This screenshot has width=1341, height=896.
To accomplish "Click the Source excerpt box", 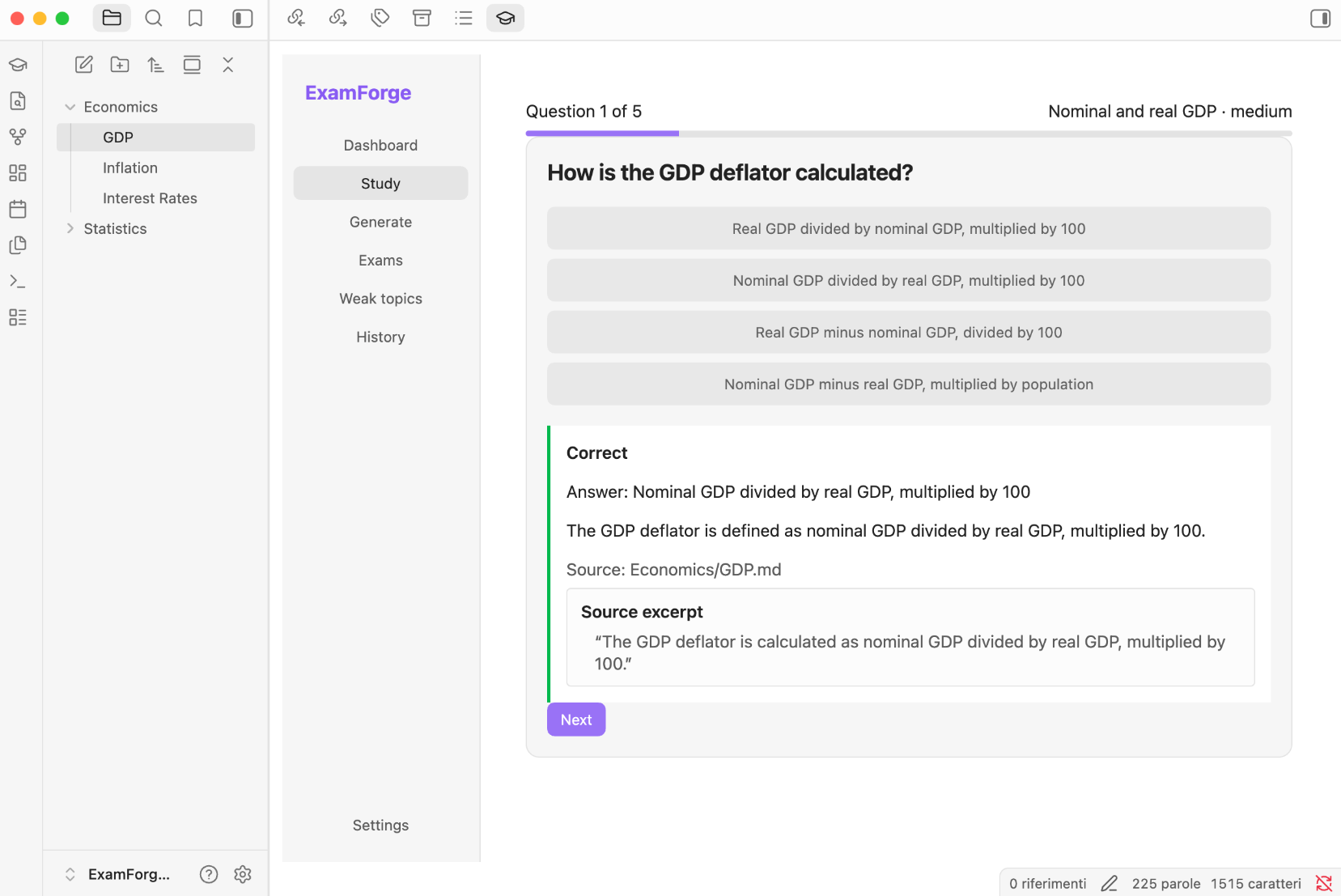I will [910, 638].
